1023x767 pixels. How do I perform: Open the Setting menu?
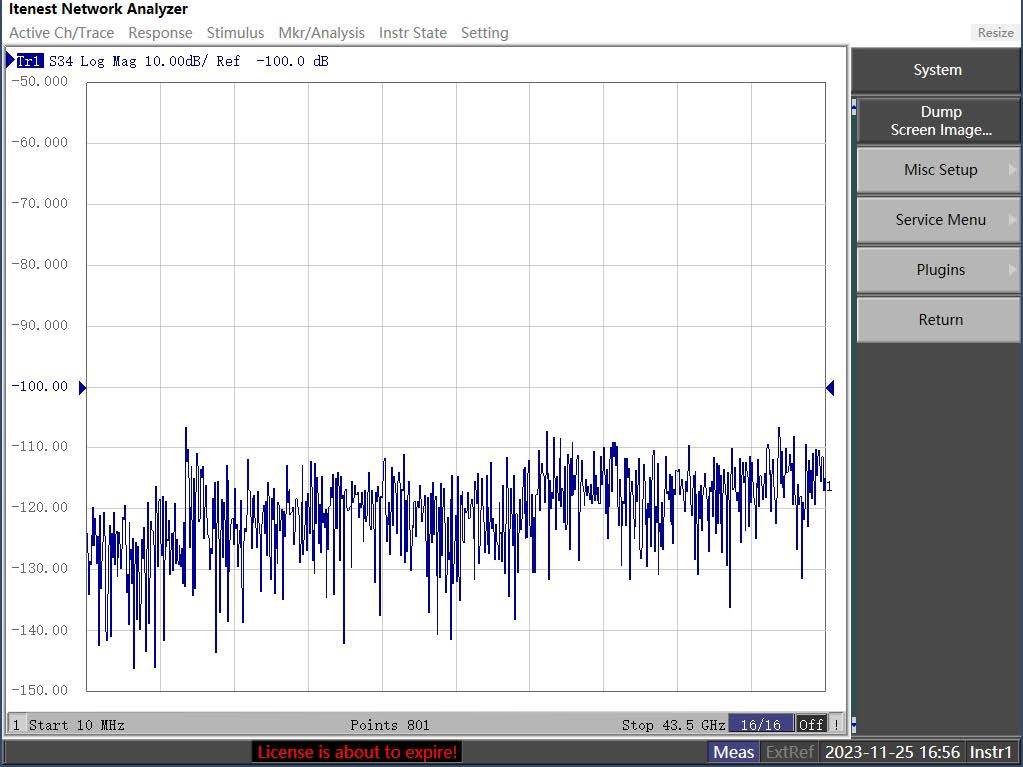pyautogui.click(x=485, y=33)
